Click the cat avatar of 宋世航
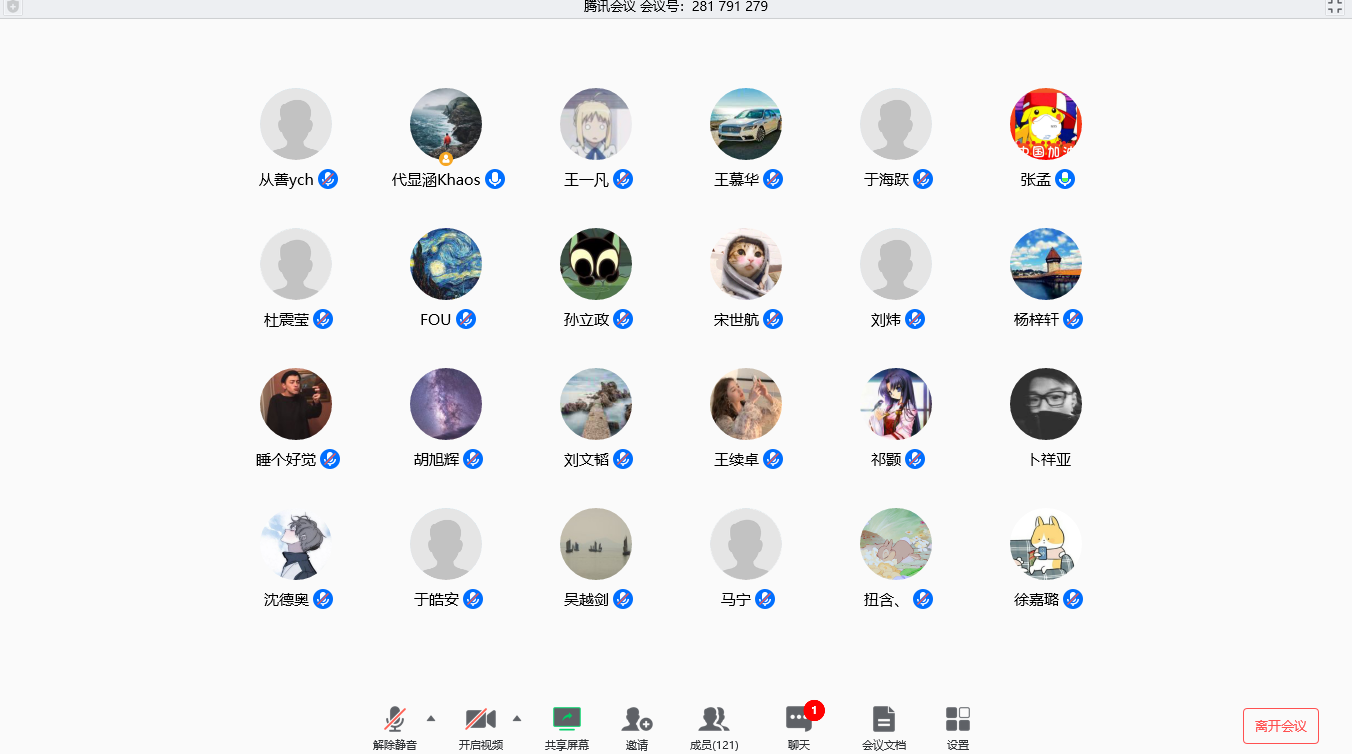Viewport: 1352px width, 754px height. click(746, 264)
